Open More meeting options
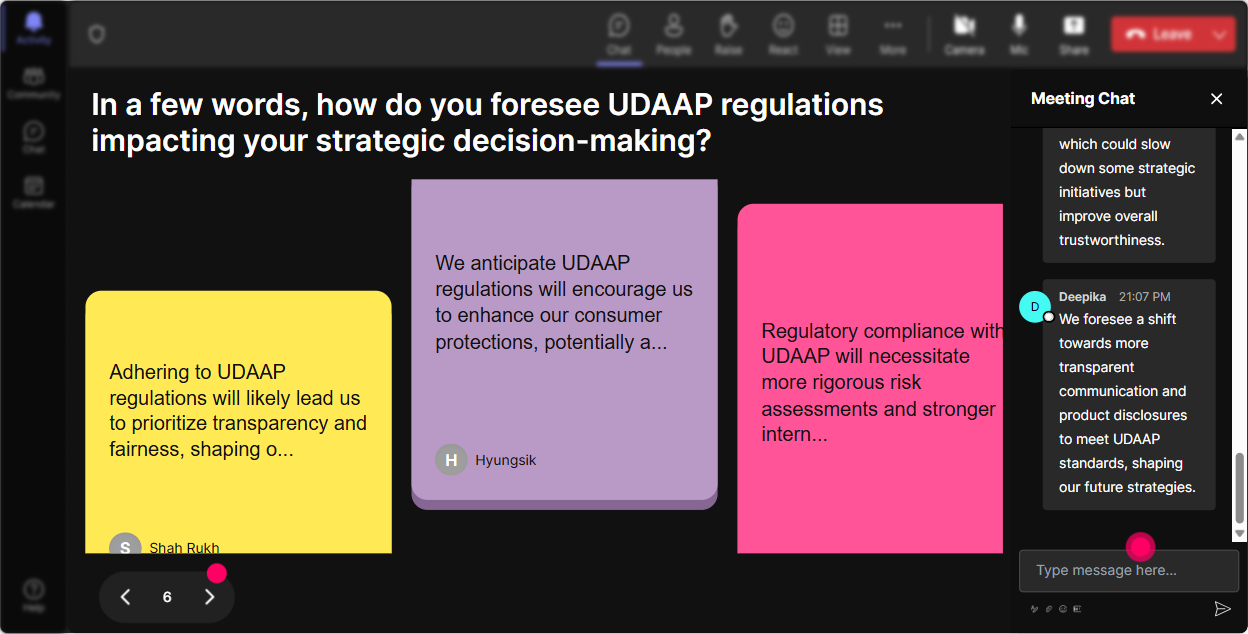The height and width of the screenshot is (634, 1248). [x=893, y=34]
